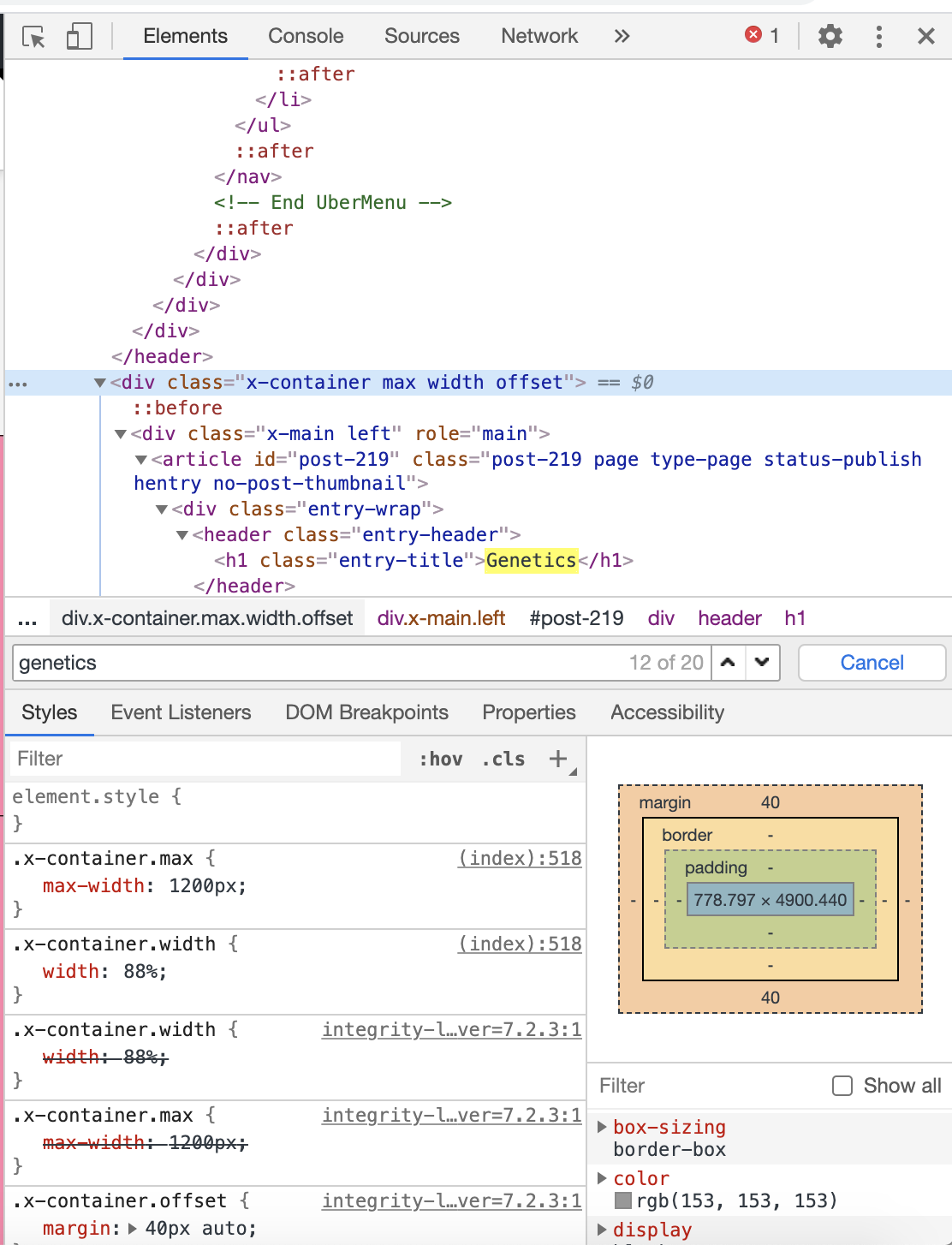The width and height of the screenshot is (952, 1245).
Task: Expand color computed property
Action: click(x=602, y=1178)
